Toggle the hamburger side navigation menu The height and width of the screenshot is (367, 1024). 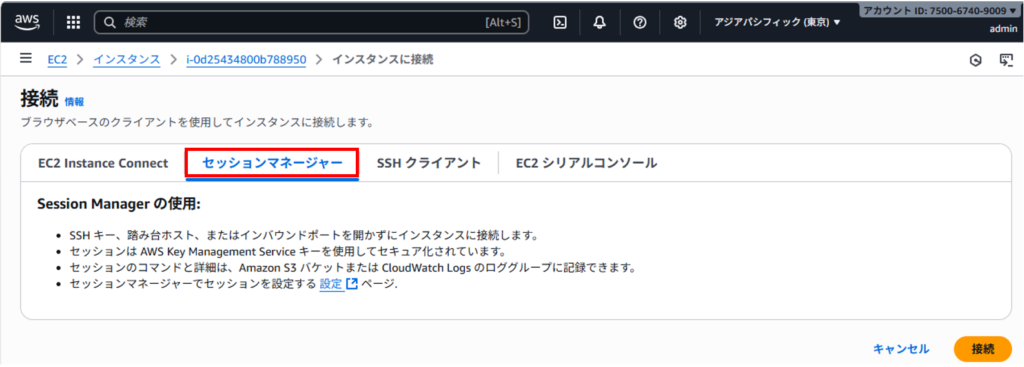[x=26, y=59]
